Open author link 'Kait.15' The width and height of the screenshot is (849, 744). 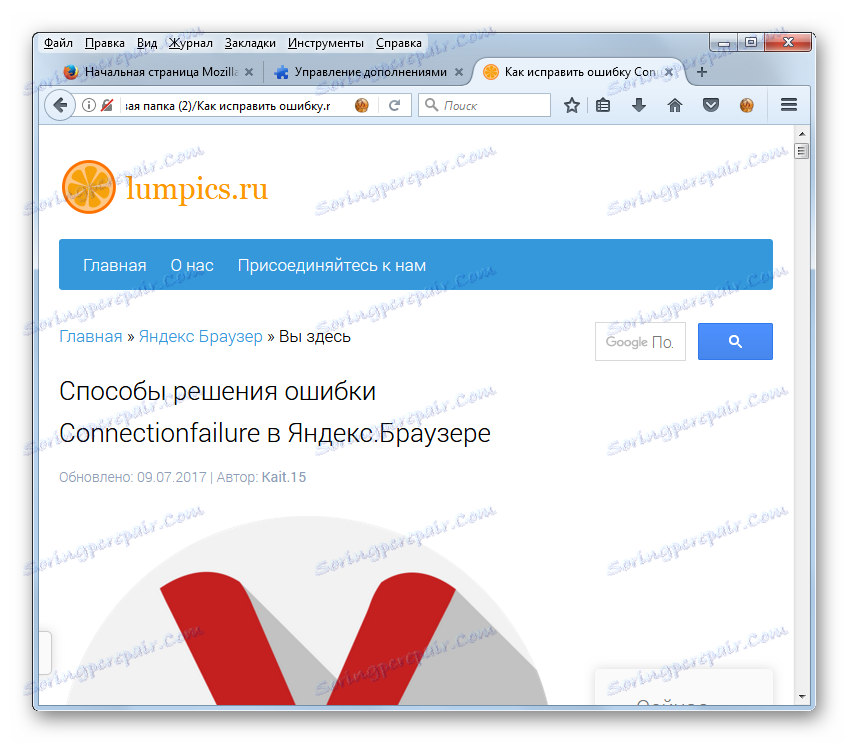[x=284, y=477]
